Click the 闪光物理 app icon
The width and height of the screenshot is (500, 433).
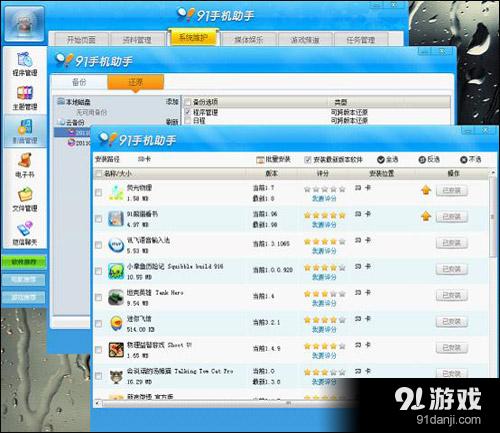point(116,193)
